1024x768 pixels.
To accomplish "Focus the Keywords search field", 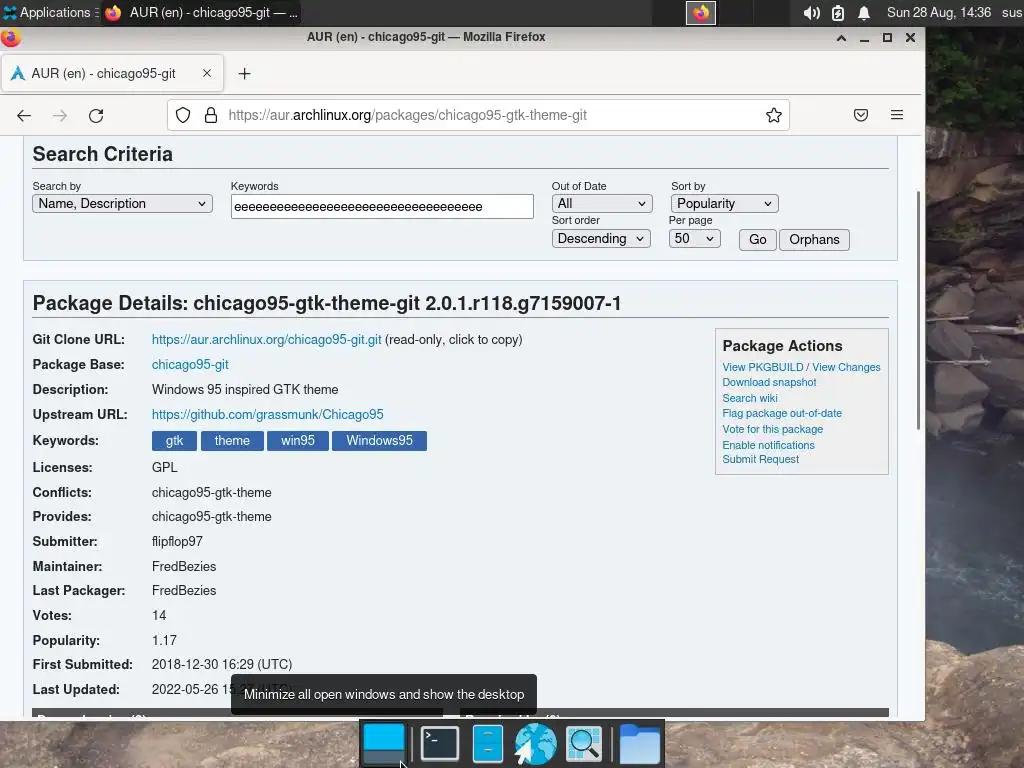I will 382,206.
